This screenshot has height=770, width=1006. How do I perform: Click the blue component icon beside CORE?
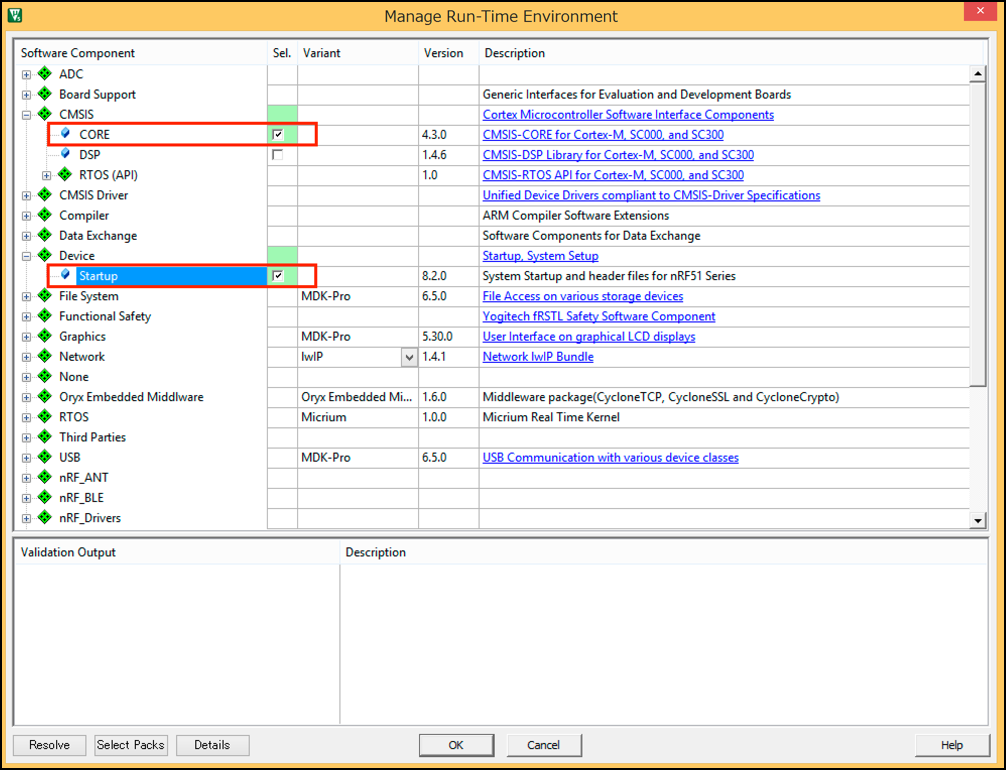point(66,134)
